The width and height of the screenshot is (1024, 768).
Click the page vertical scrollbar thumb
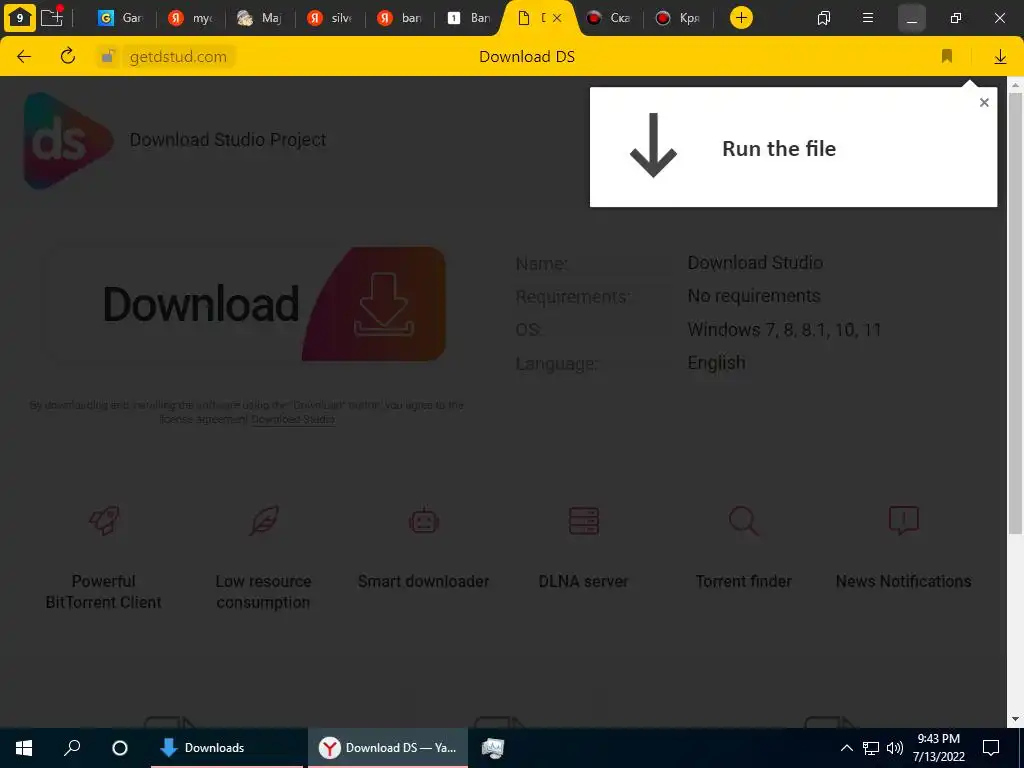(x=1015, y=313)
